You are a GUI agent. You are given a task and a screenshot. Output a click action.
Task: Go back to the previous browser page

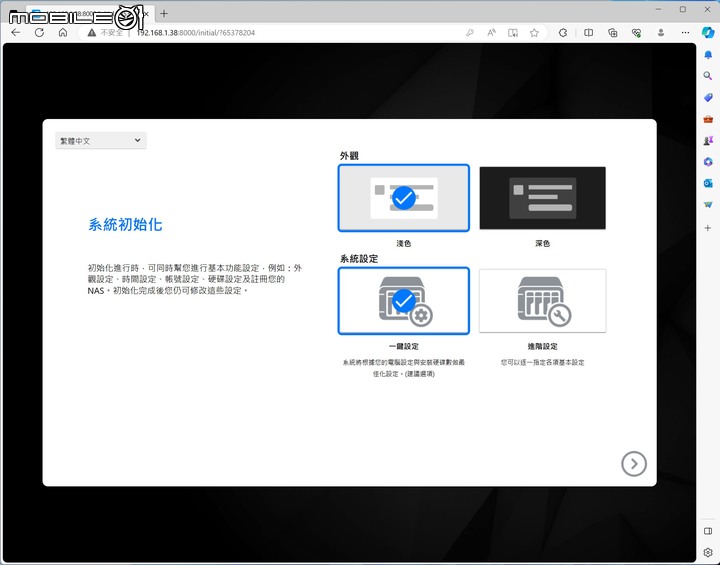pyautogui.click(x=16, y=33)
